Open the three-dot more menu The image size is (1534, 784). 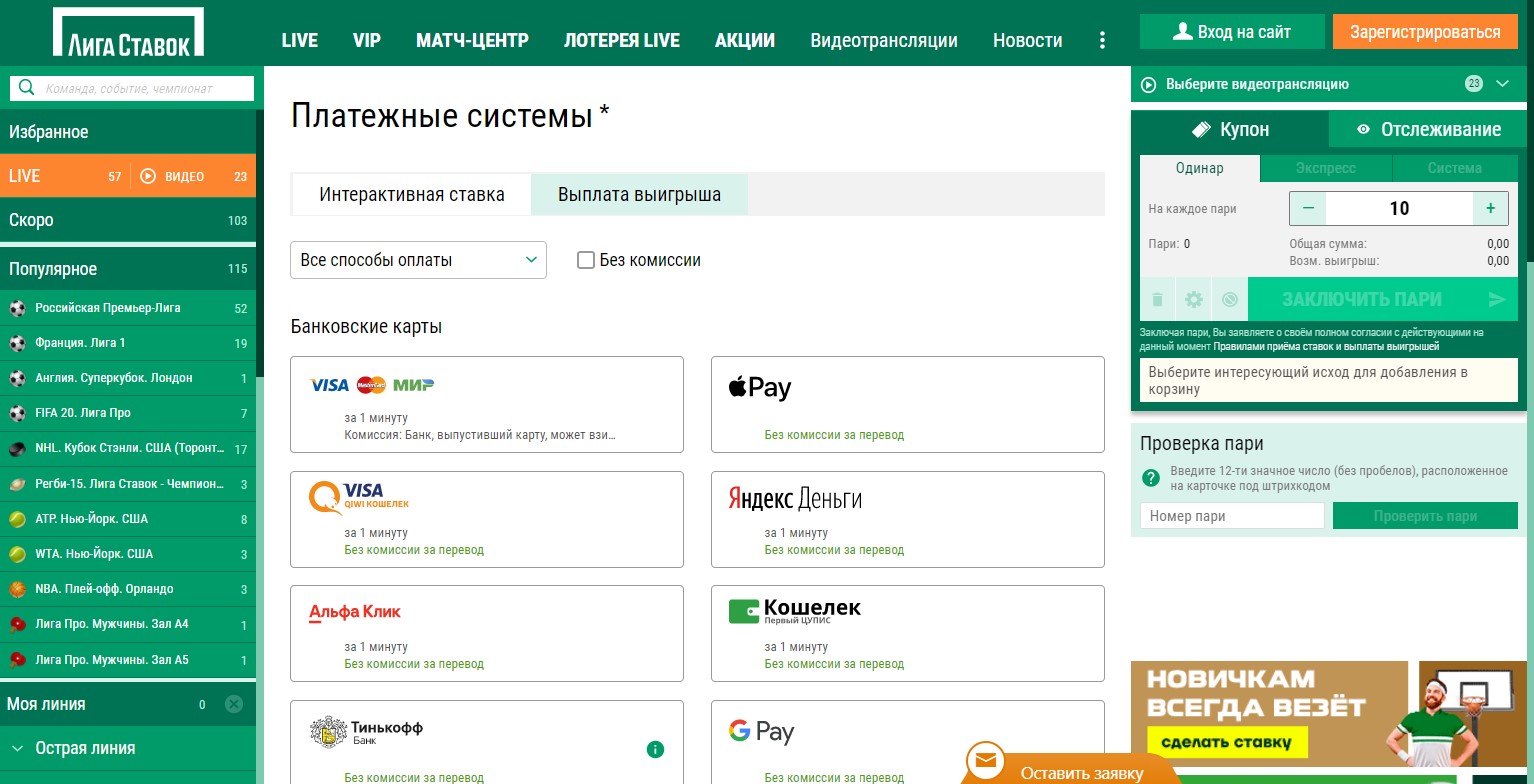click(x=1102, y=40)
